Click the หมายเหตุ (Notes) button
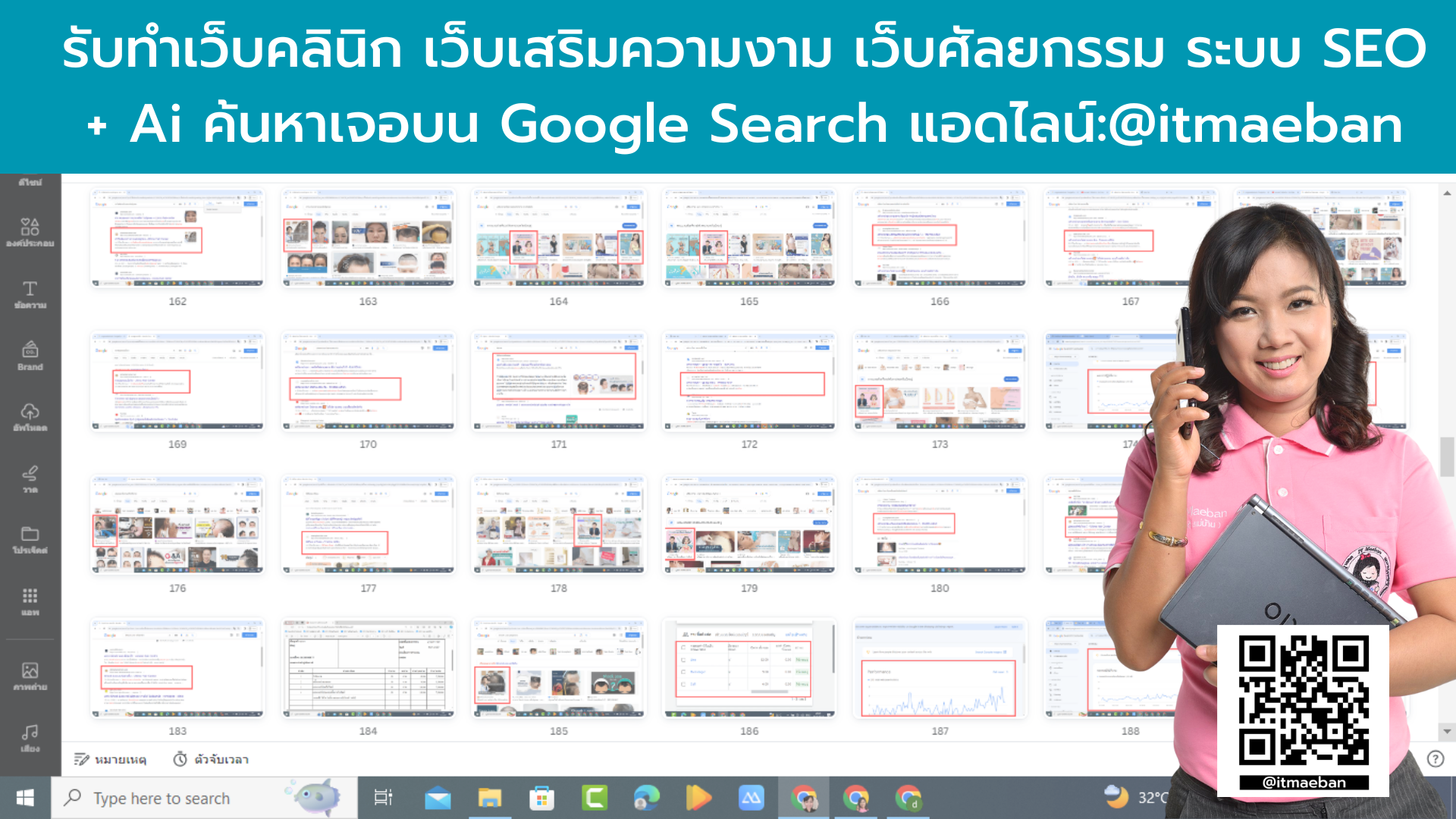Screen dimensions: 1456x819 (x=111, y=759)
